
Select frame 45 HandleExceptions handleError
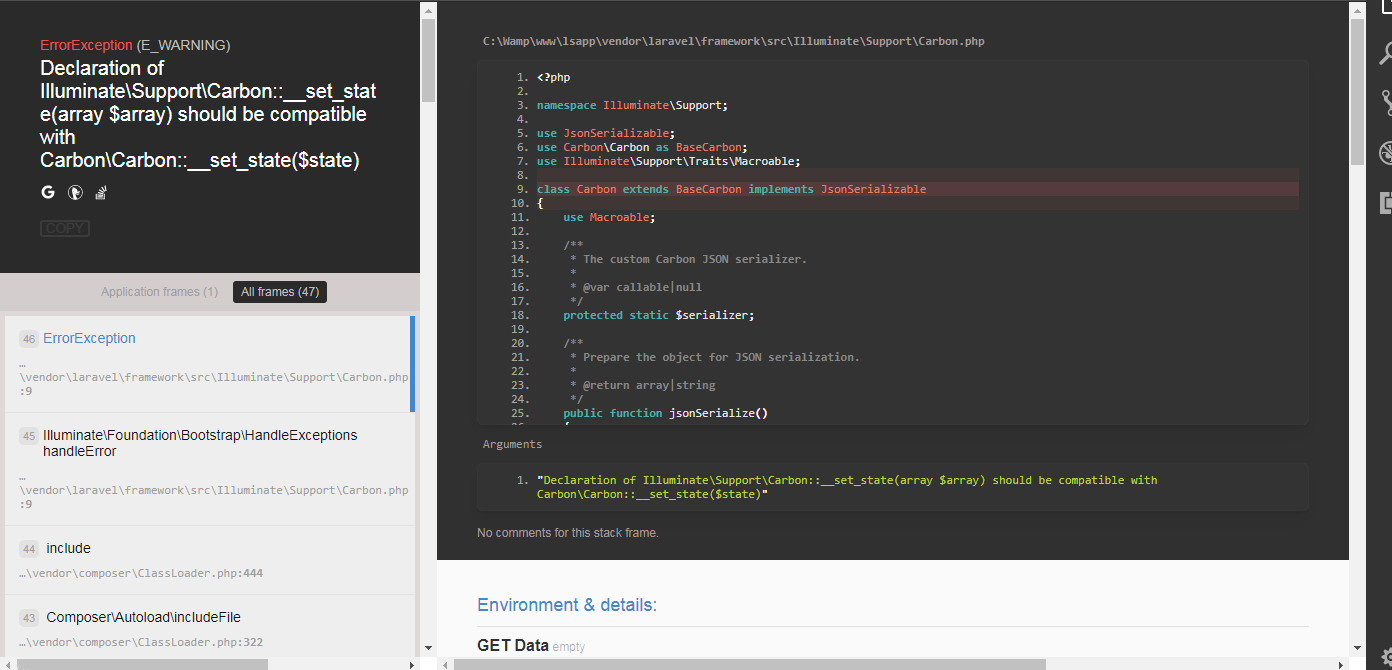point(210,469)
